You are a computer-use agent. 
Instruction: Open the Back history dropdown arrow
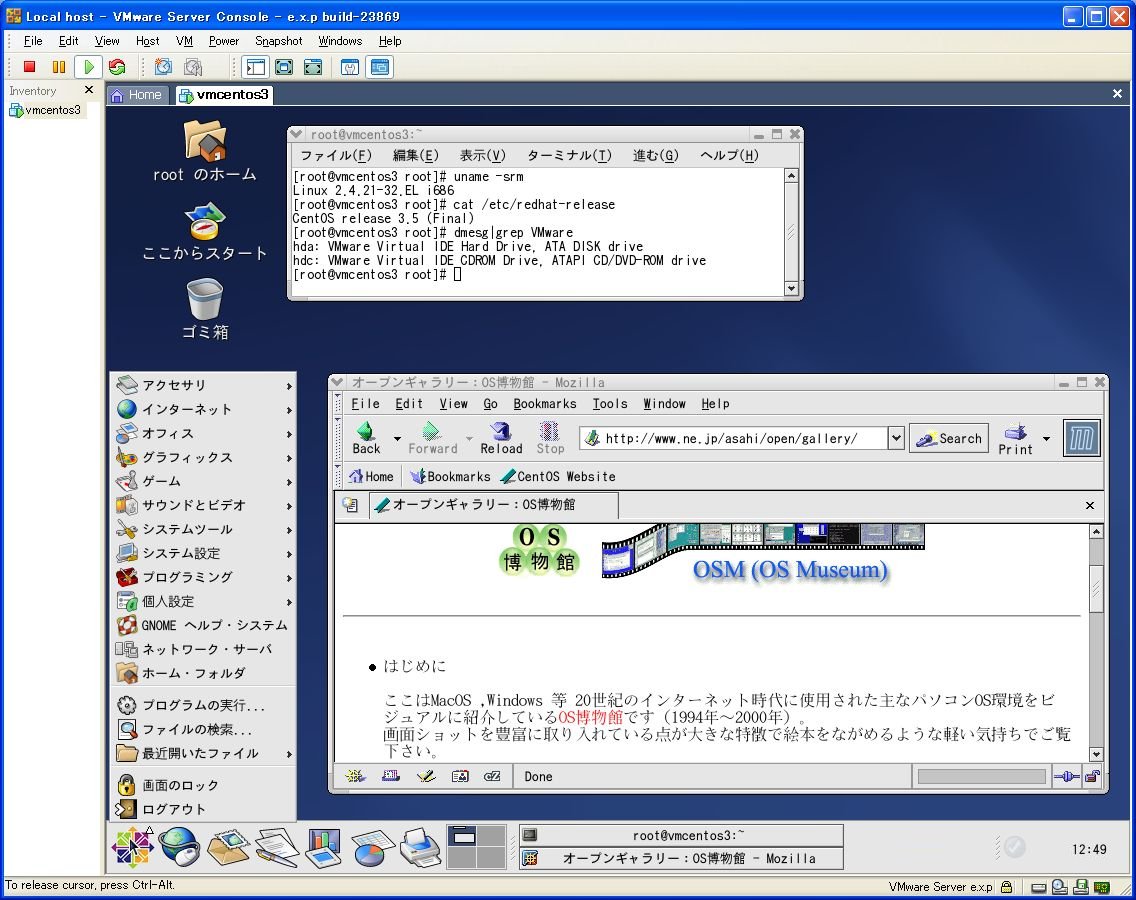click(x=397, y=438)
